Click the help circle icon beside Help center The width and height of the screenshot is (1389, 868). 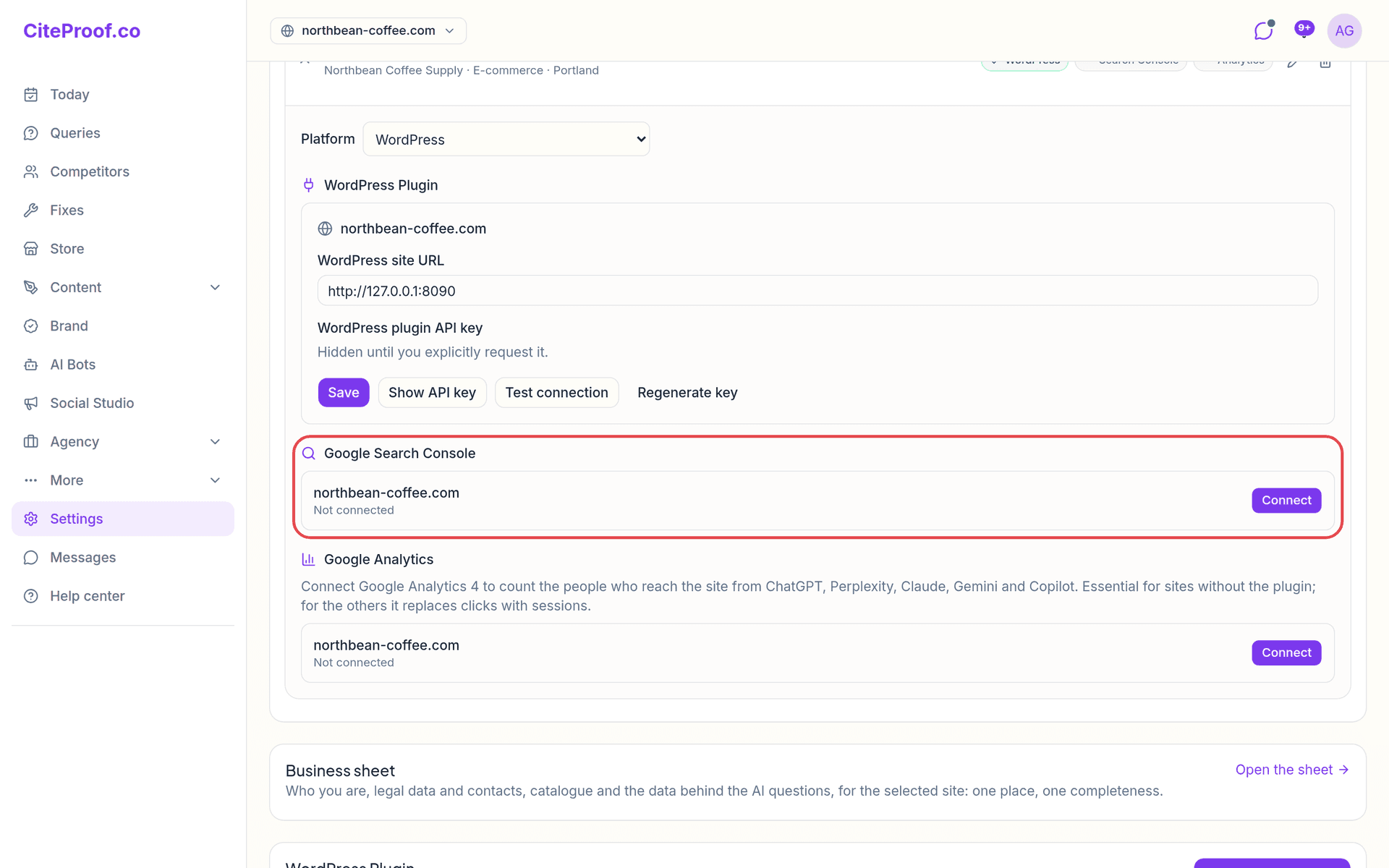[30, 596]
